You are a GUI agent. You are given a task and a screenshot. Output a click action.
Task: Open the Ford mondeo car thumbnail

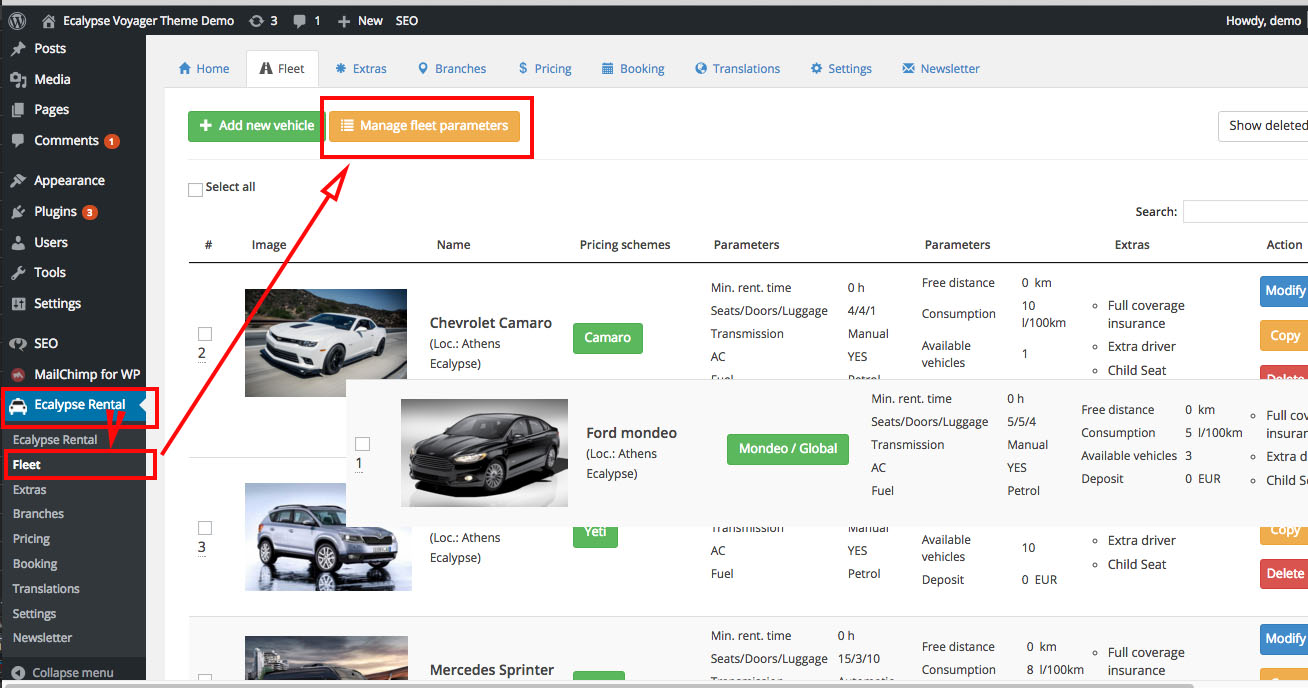pyautogui.click(x=484, y=453)
